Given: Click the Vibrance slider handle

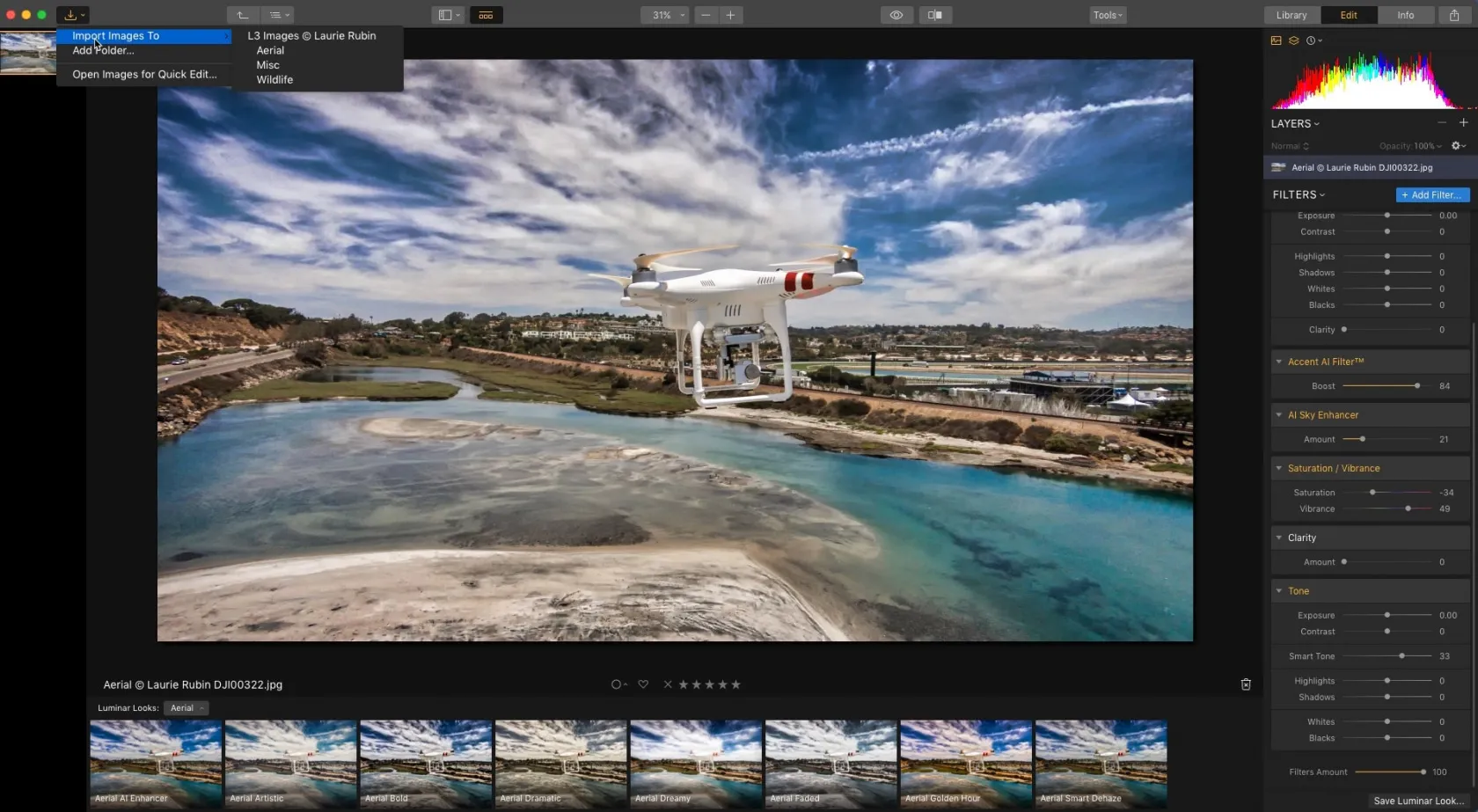Looking at the screenshot, I should (1408, 509).
